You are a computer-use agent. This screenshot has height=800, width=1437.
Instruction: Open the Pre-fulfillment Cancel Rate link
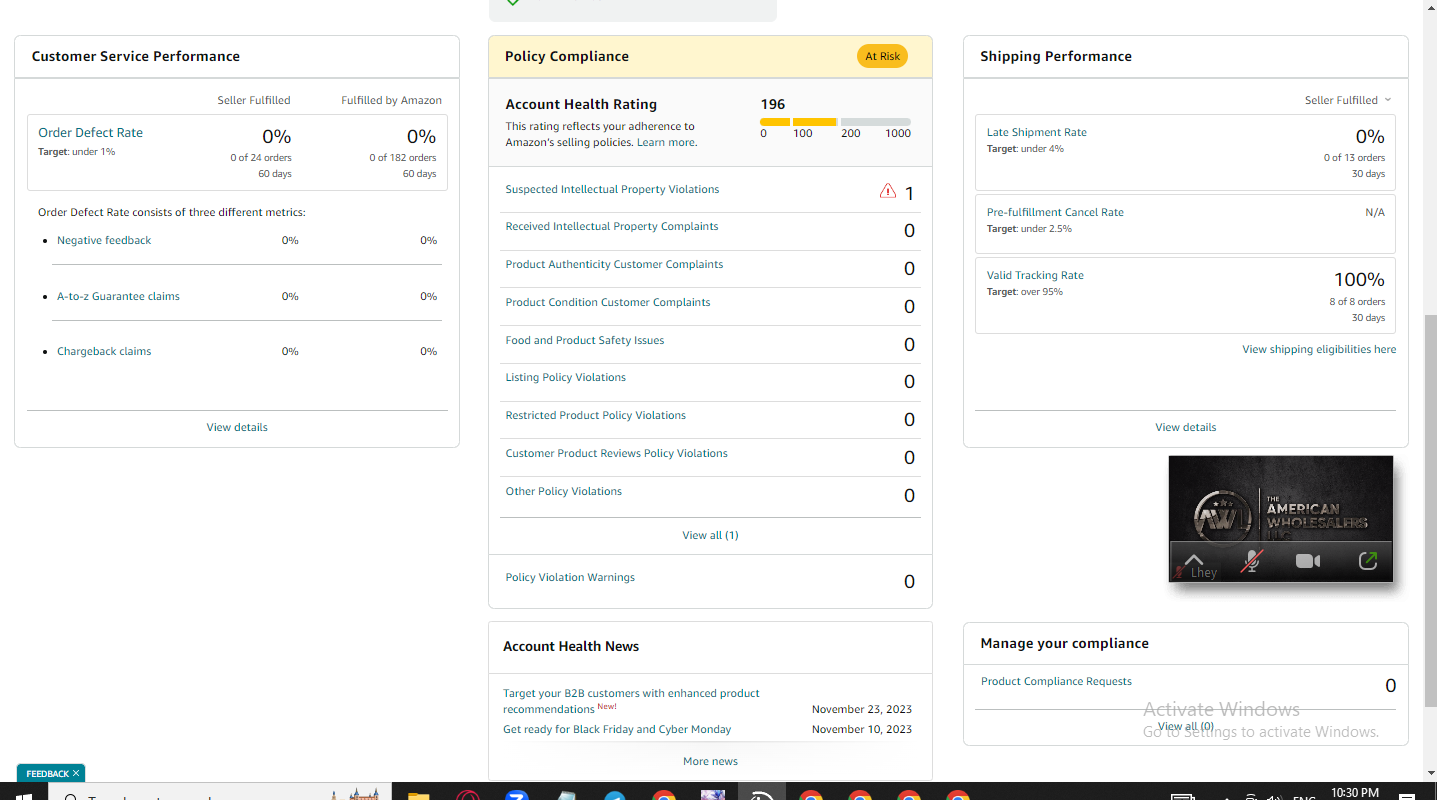1055,212
